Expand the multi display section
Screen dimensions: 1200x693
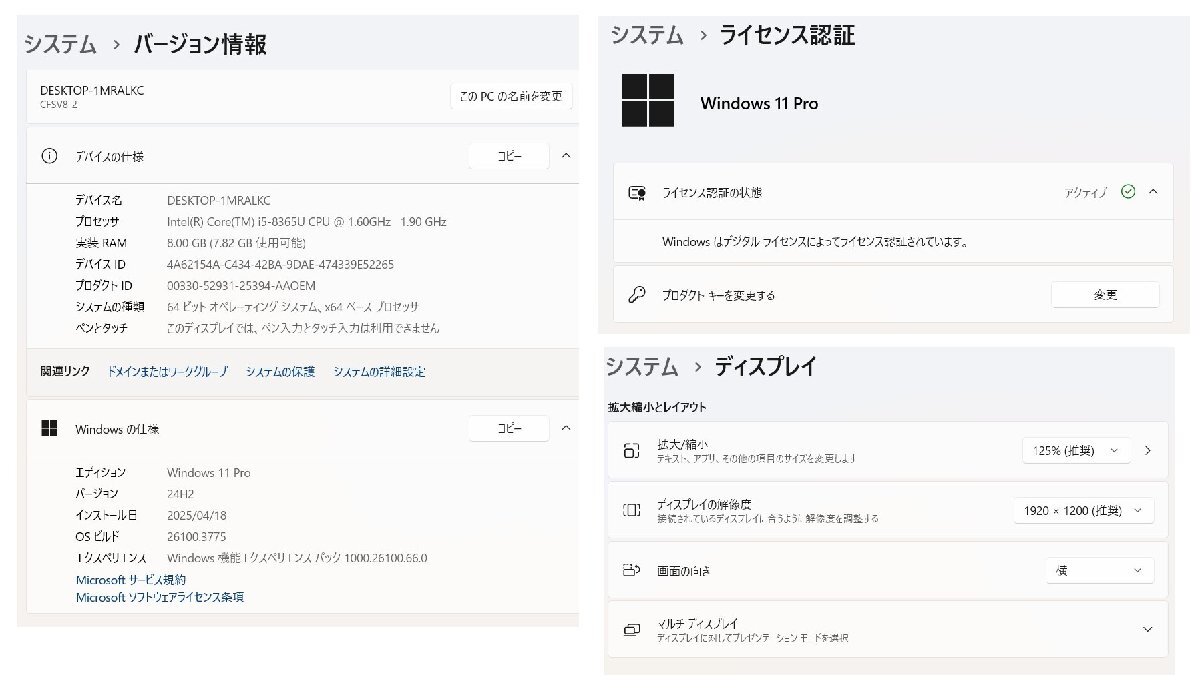pyautogui.click(x=1146, y=629)
